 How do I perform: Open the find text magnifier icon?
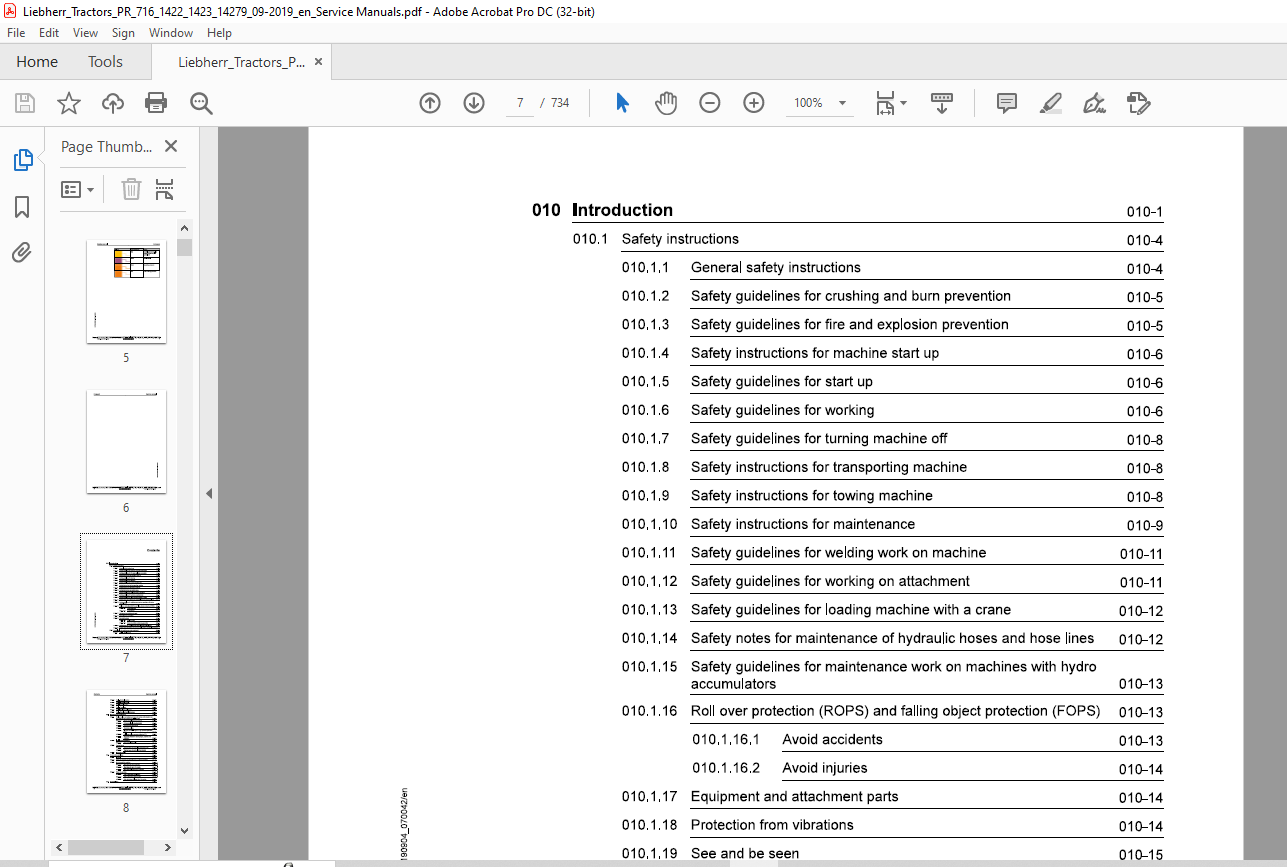point(201,103)
